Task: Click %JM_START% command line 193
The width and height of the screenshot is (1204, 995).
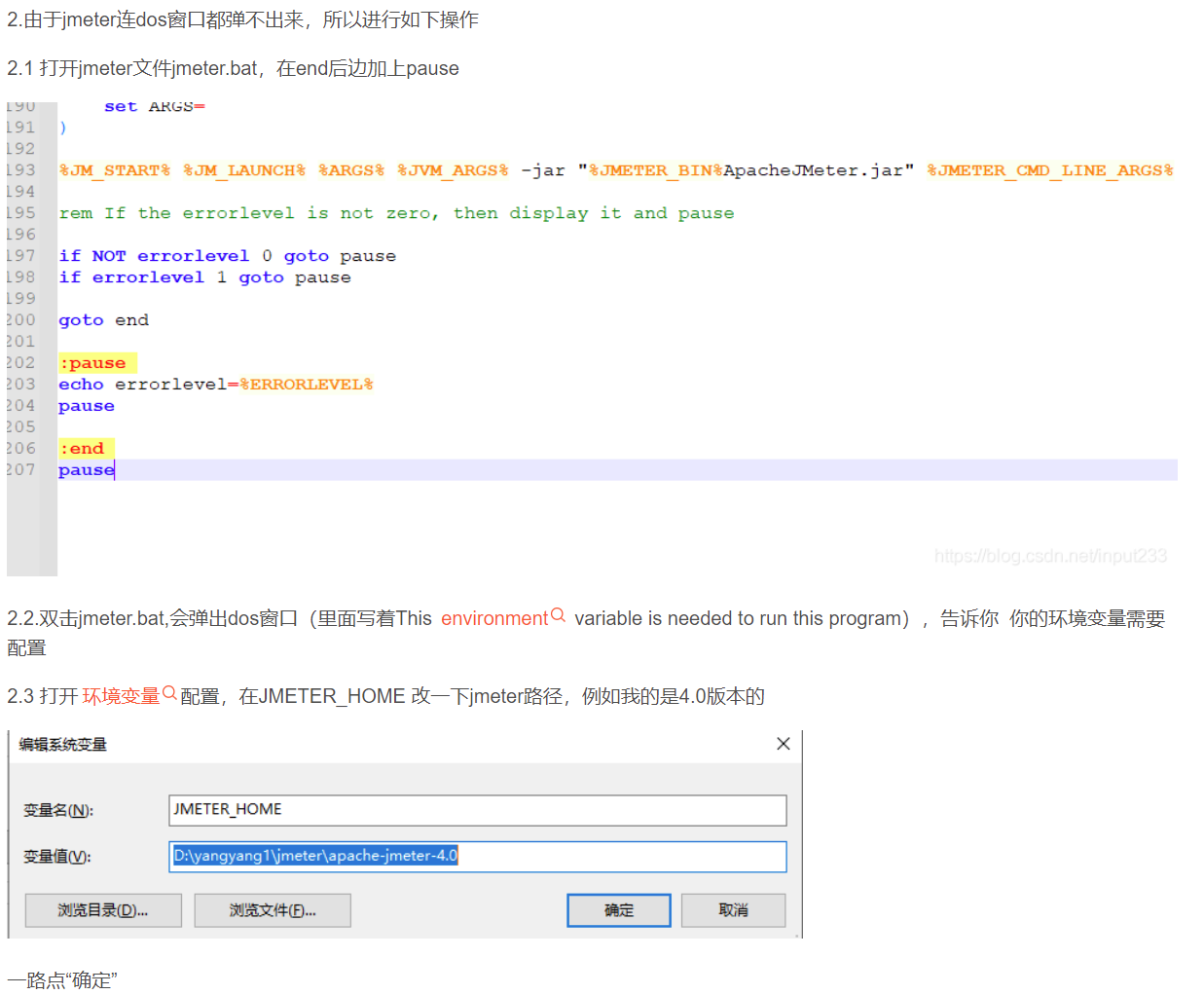Action: click(x=616, y=170)
